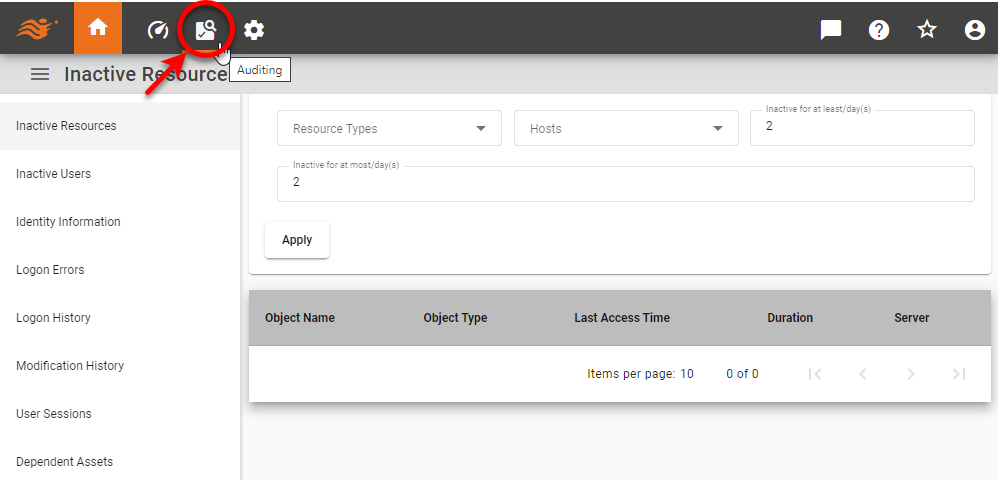Expand the Resource Types dropdown

click(389, 129)
